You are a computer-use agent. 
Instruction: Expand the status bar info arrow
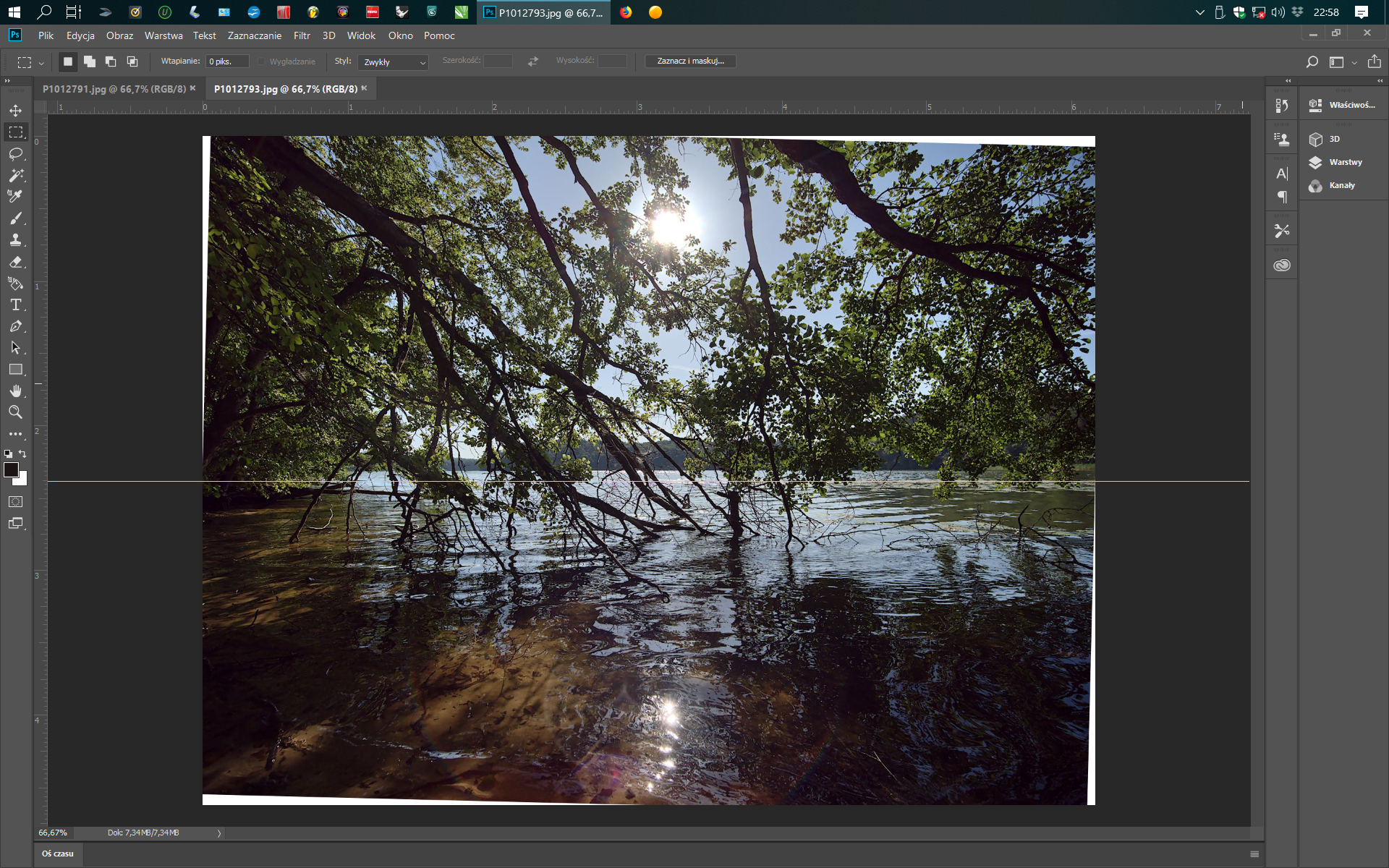coord(219,833)
